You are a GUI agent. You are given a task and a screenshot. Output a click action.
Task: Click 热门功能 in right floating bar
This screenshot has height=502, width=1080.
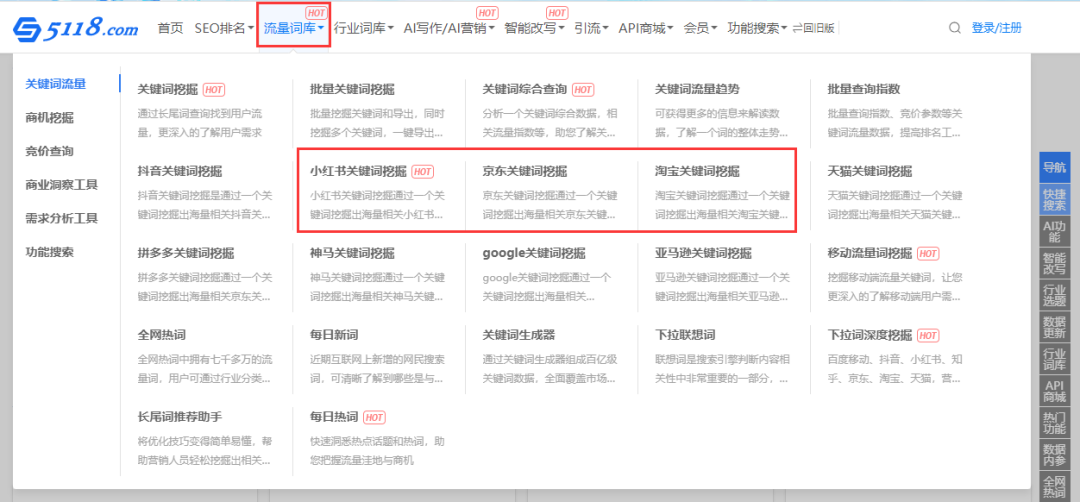(1054, 422)
